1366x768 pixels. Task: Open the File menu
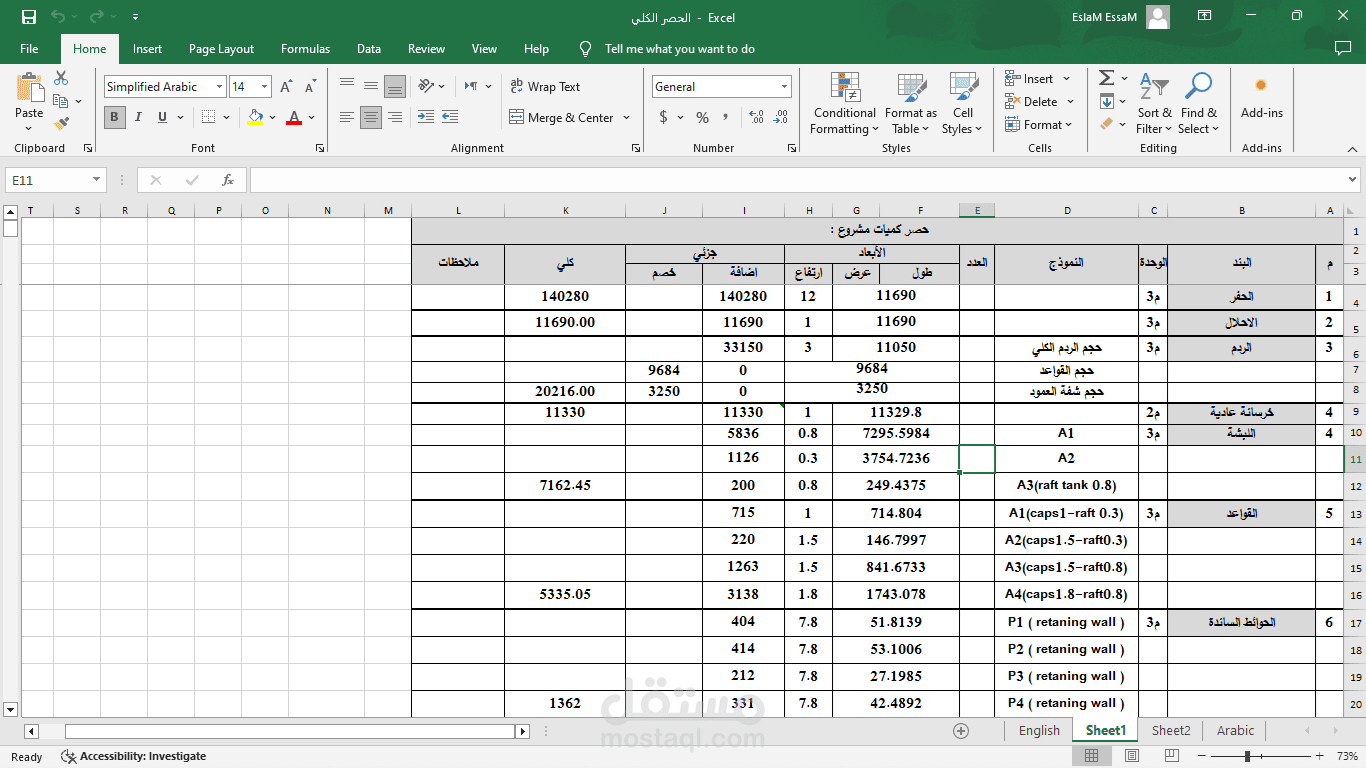click(29, 48)
